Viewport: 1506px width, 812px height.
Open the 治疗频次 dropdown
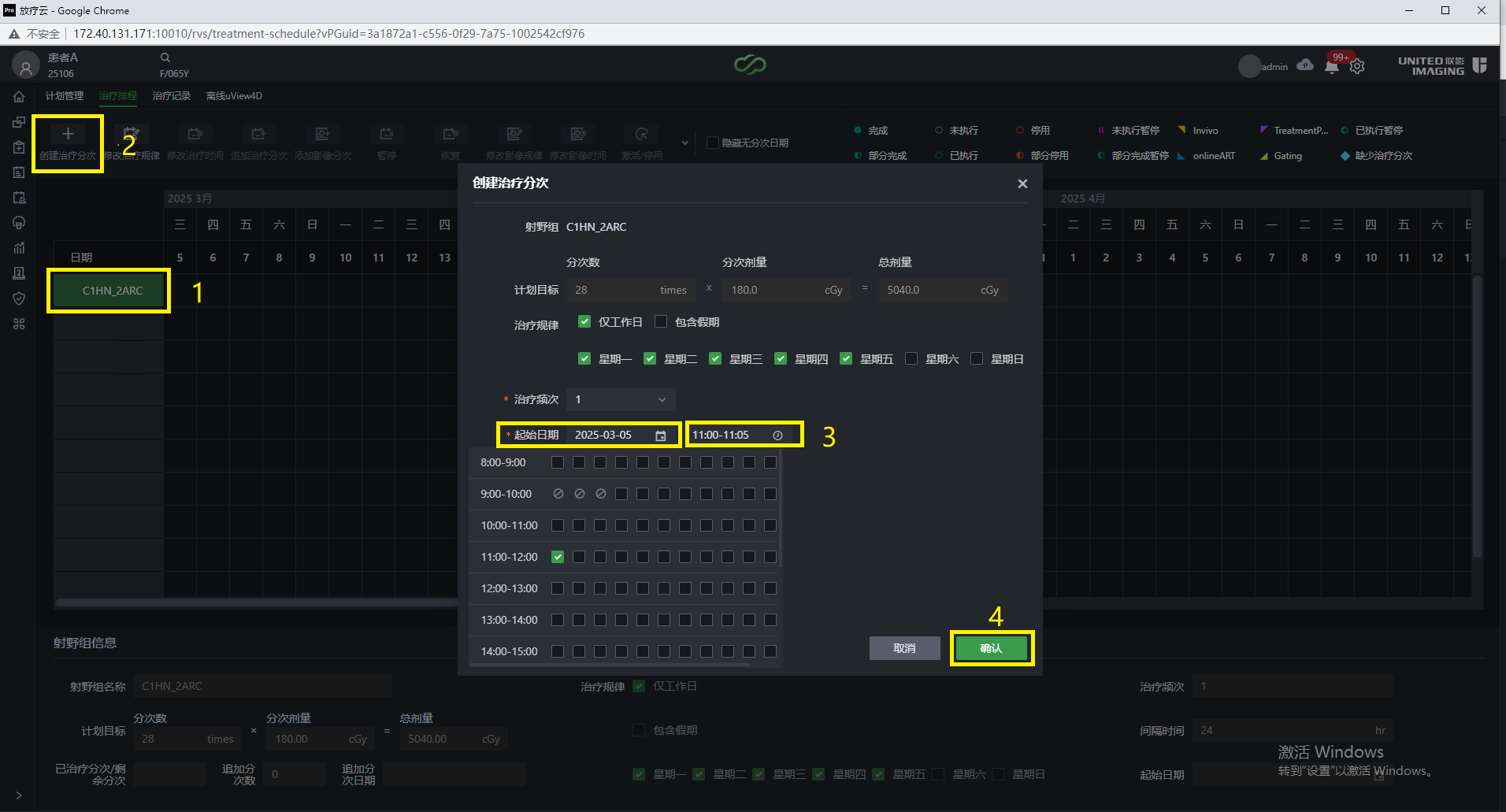point(621,399)
